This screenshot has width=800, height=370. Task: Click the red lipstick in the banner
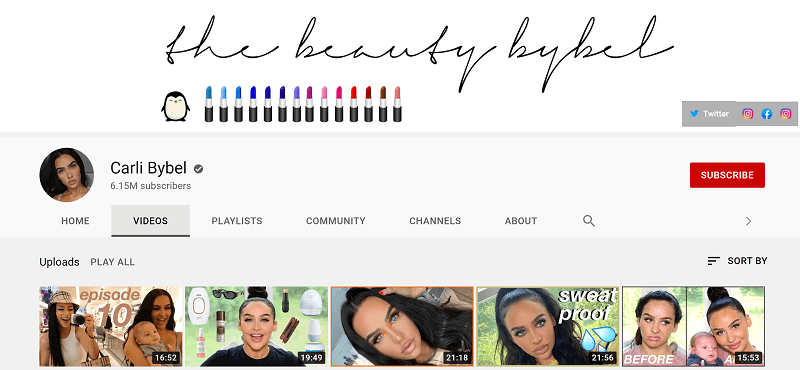354,104
